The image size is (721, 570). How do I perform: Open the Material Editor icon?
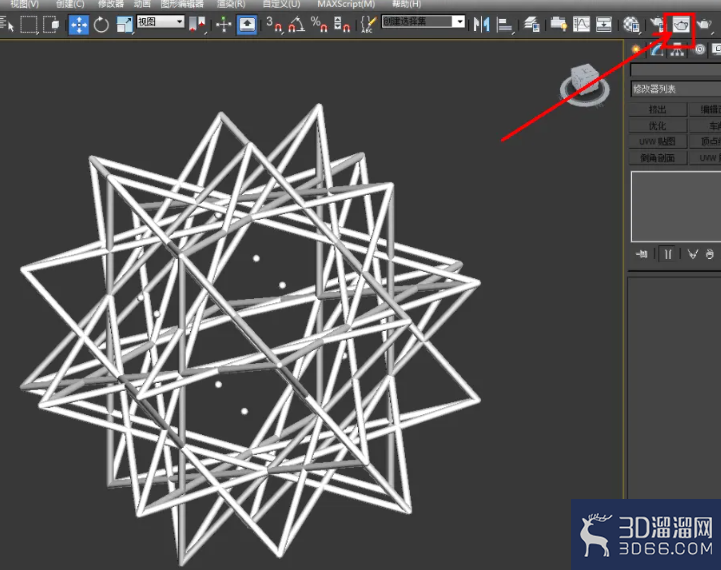pos(631,24)
